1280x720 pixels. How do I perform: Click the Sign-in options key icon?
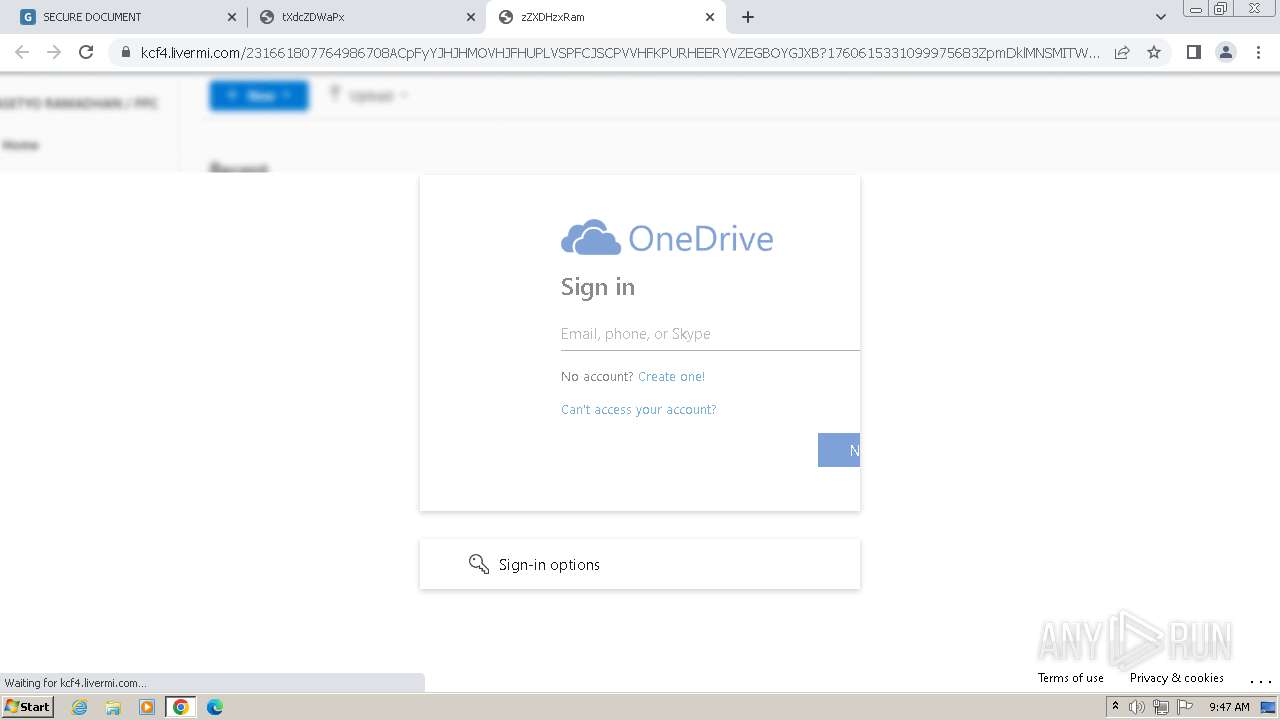[479, 564]
